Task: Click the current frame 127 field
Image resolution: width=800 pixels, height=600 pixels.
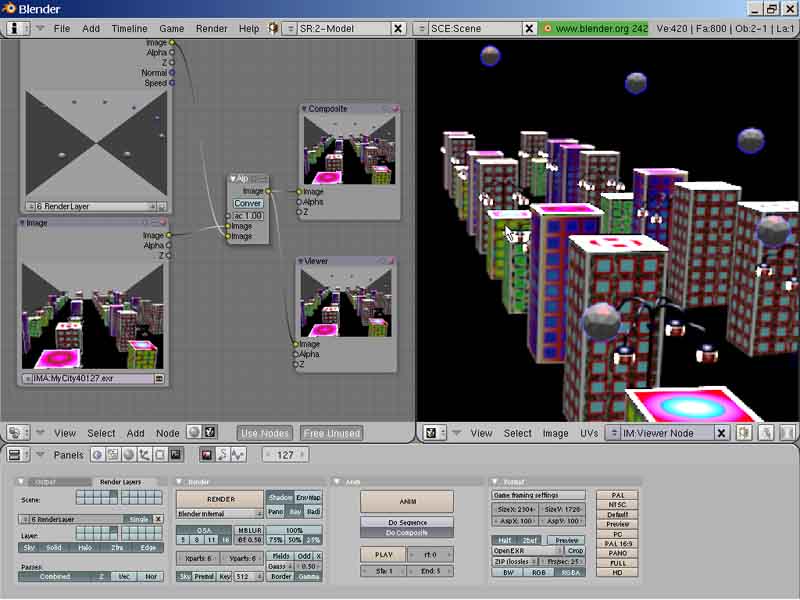Action: click(285, 455)
